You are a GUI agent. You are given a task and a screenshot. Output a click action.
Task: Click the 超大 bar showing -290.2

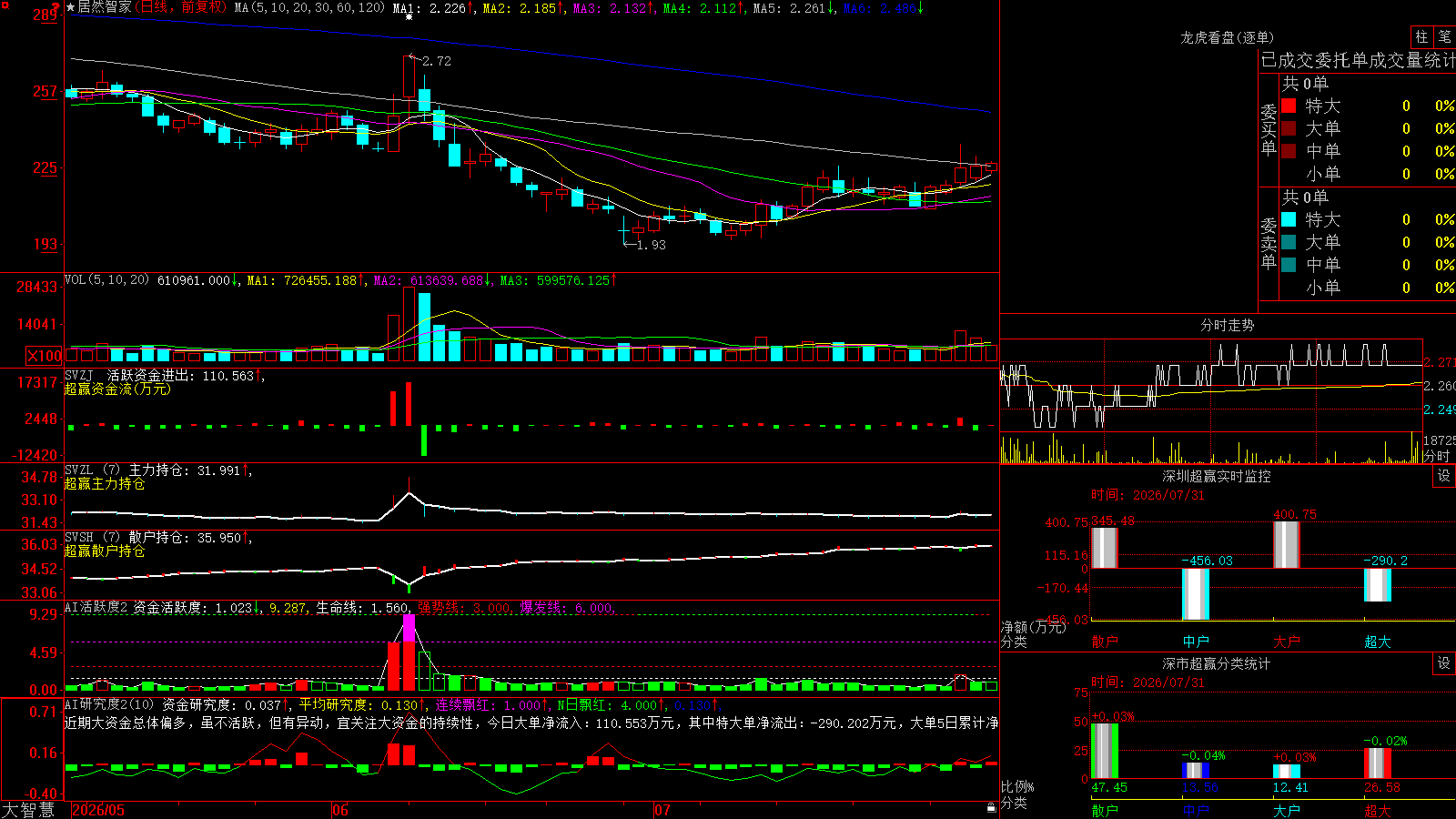point(1377,585)
